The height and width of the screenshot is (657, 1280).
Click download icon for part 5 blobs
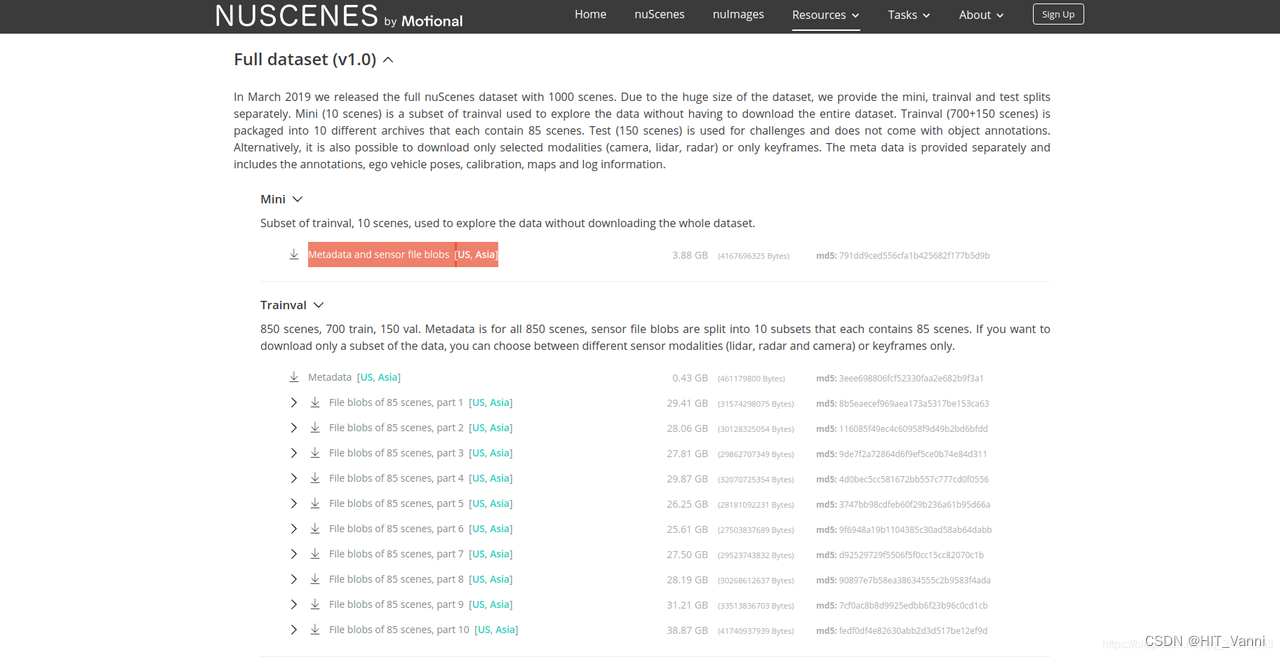pyautogui.click(x=315, y=504)
